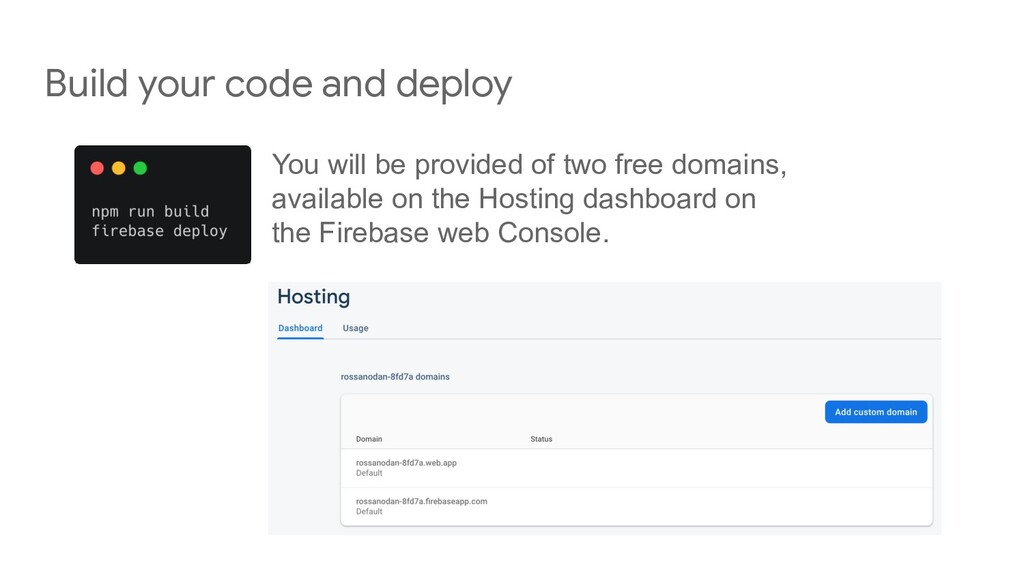Open the Dashboard tab in Hosting
Image resolution: width=1024 pixels, height=576 pixels.
[300, 328]
